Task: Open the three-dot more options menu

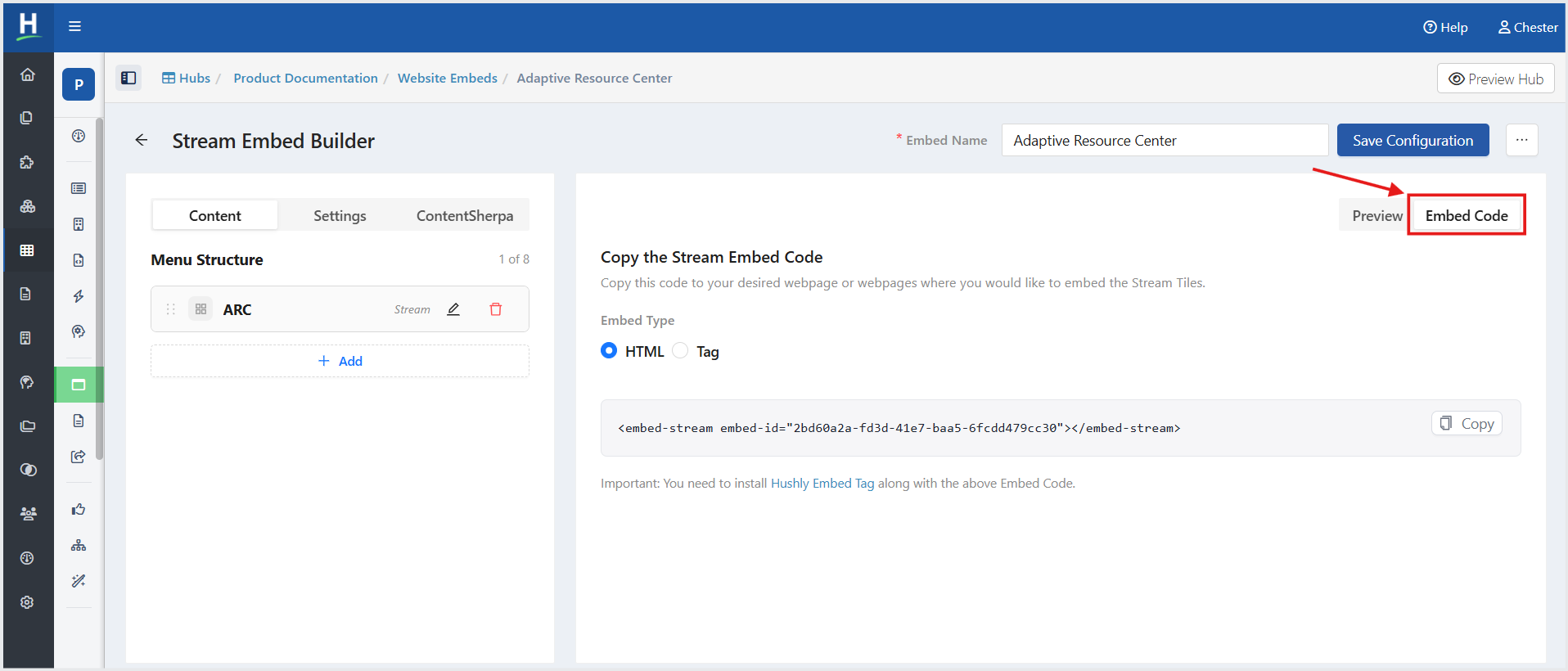Action: click(1521, 140)
